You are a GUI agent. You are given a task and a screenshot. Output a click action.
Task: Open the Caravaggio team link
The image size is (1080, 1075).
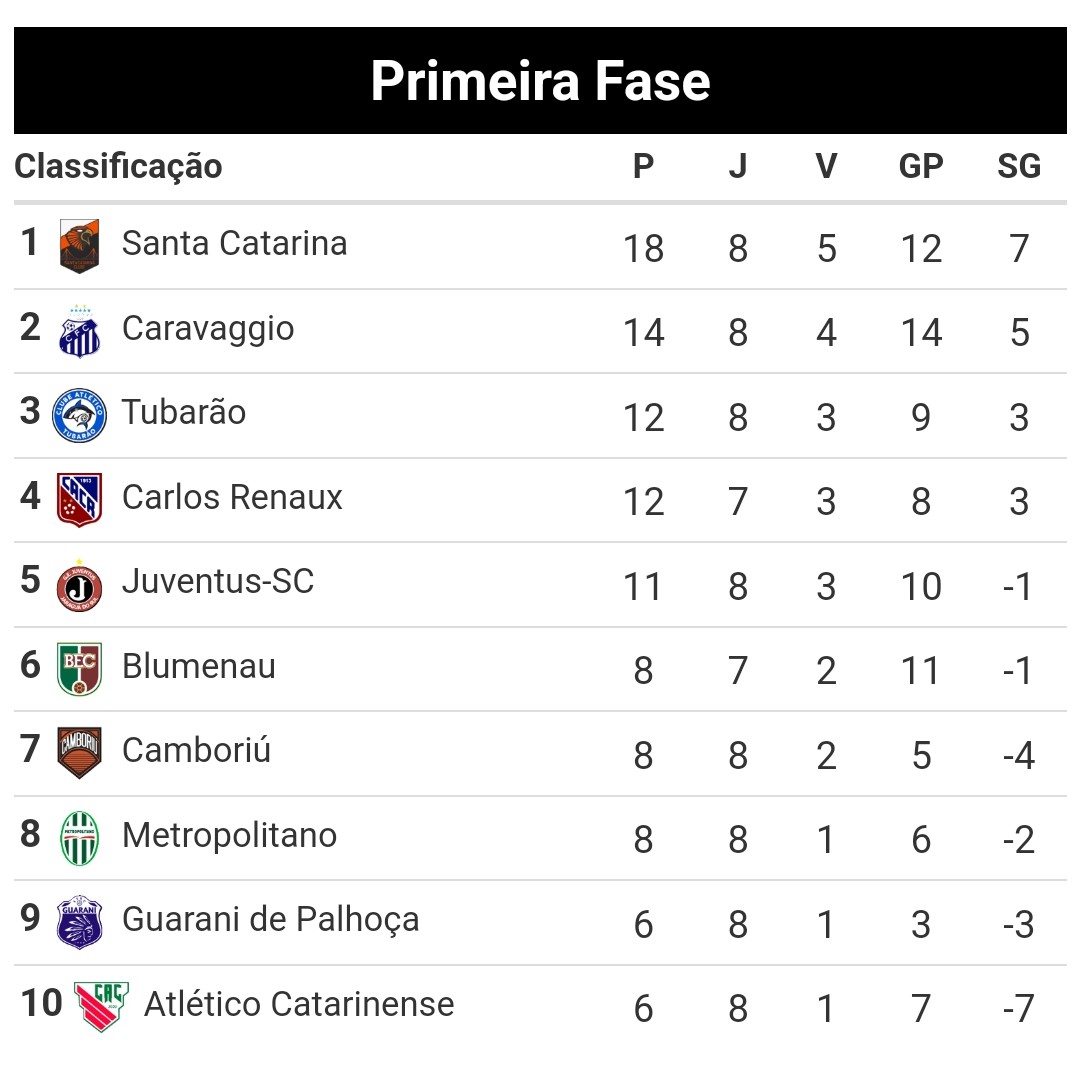pos(208,328)
